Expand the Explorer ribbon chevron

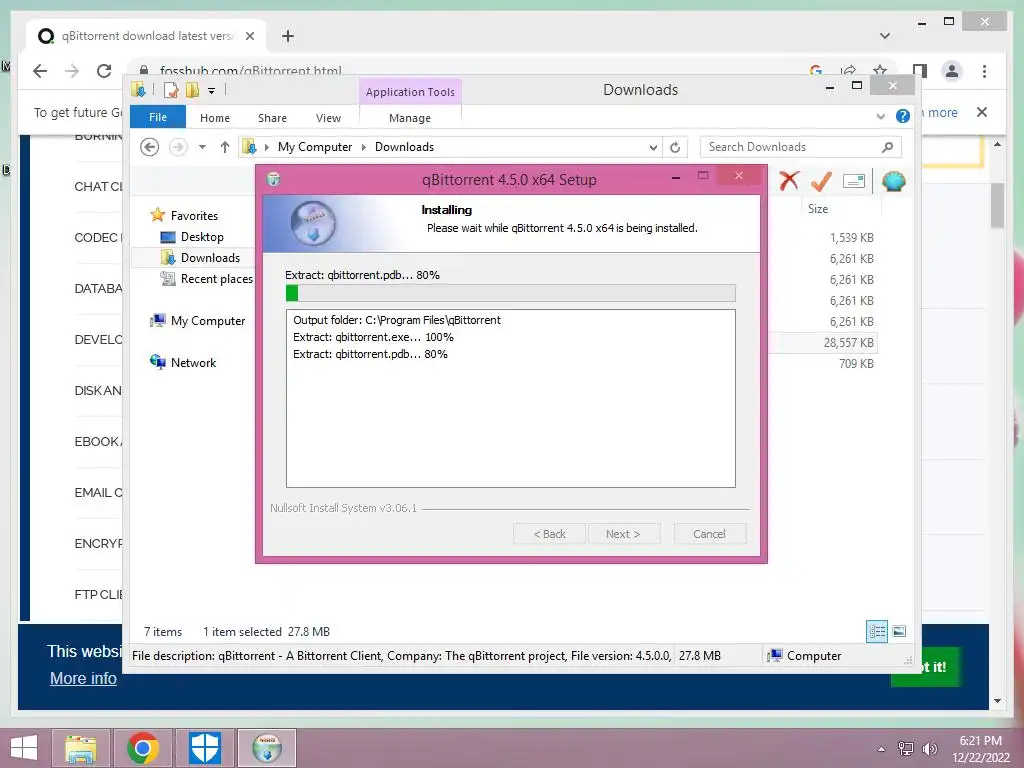(880, 116)
